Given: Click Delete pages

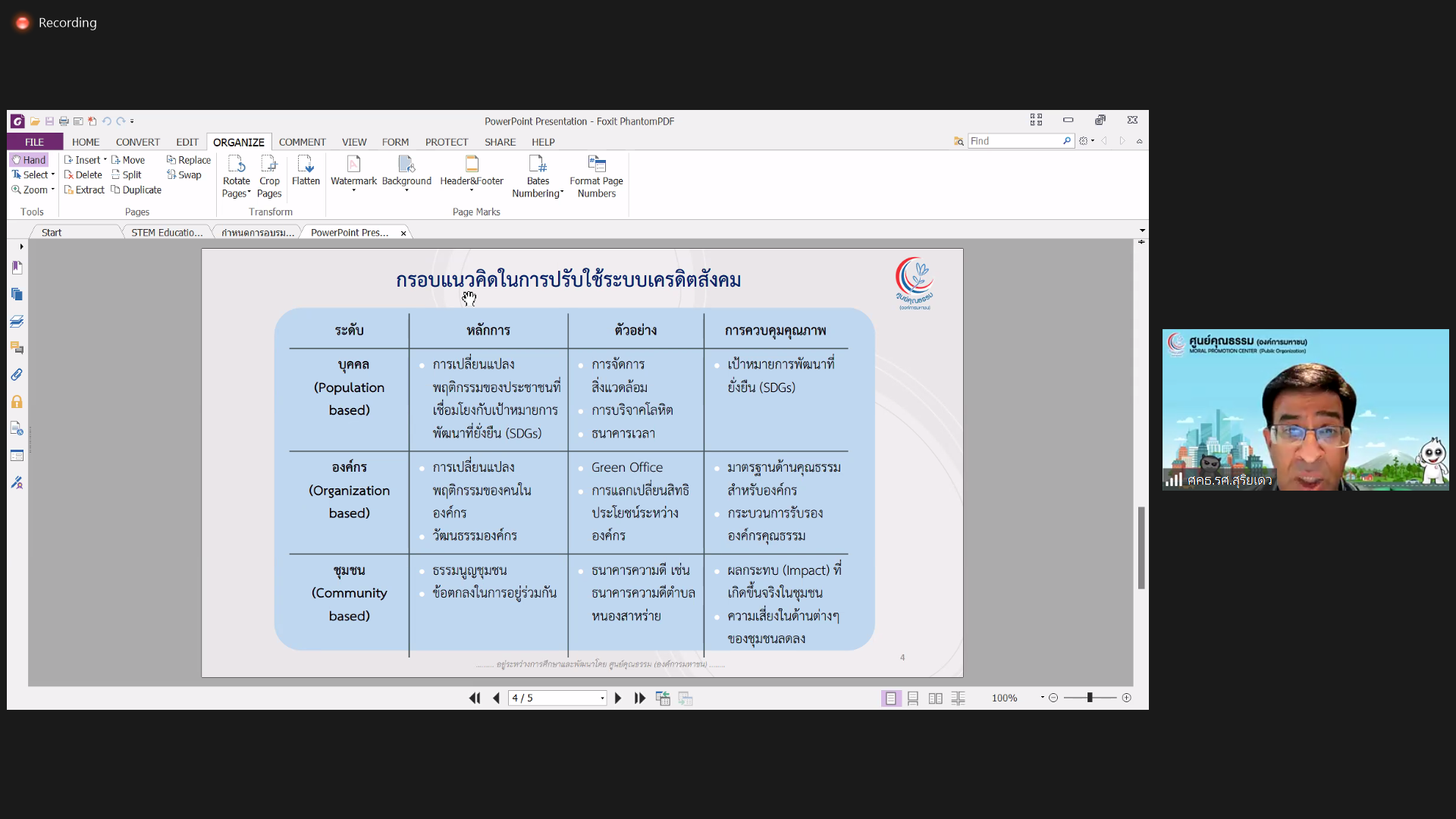Looking at the screenshot, I should pos(83,174).
